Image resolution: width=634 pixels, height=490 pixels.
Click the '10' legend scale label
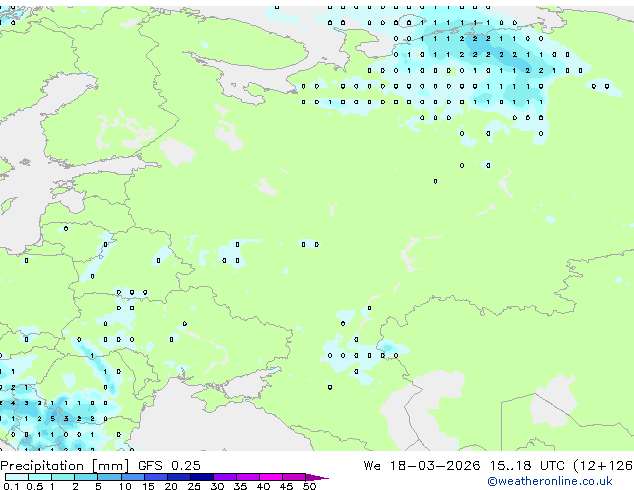[125, 486]
